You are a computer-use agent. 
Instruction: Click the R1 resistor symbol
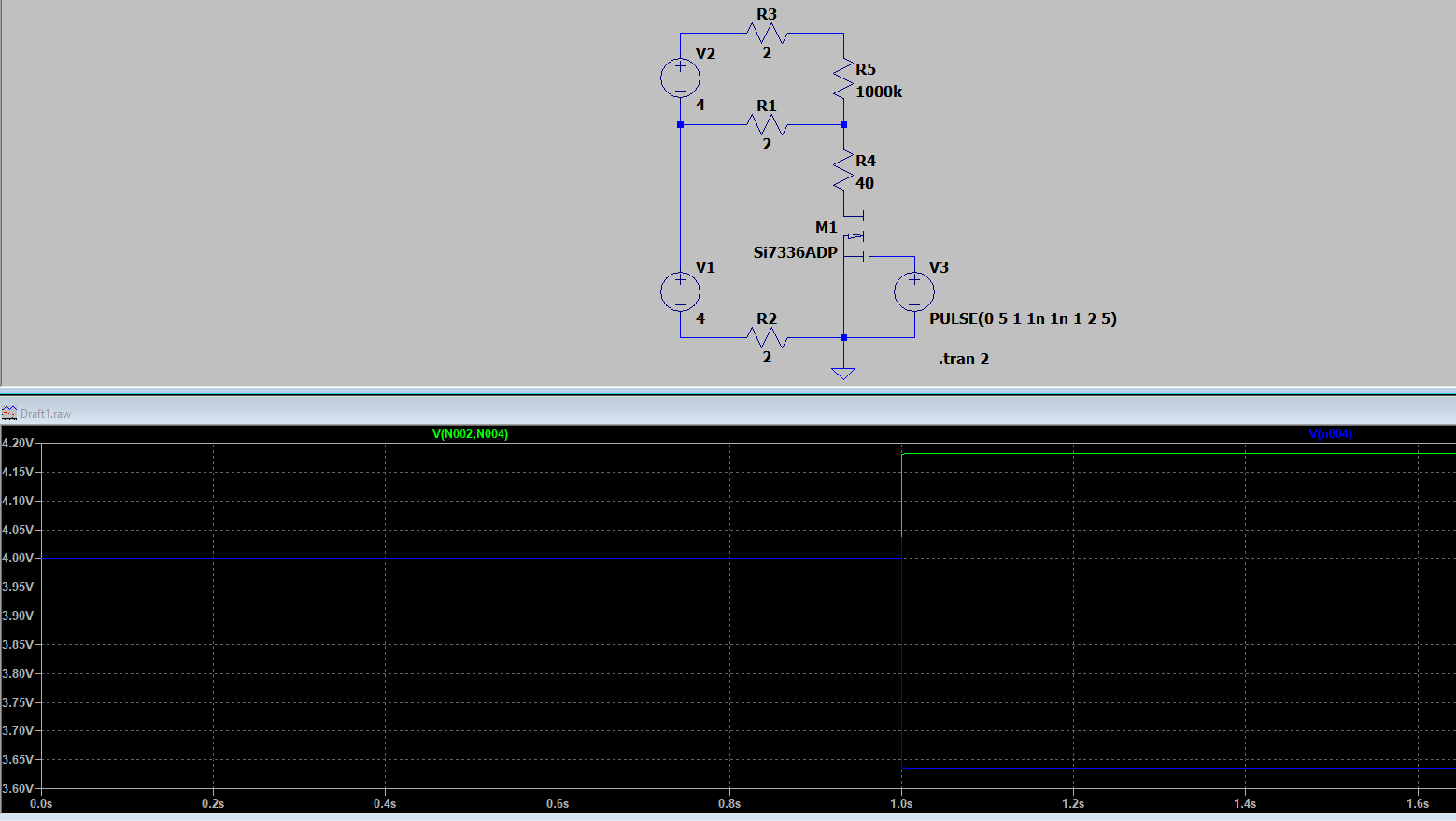(767, 124)
